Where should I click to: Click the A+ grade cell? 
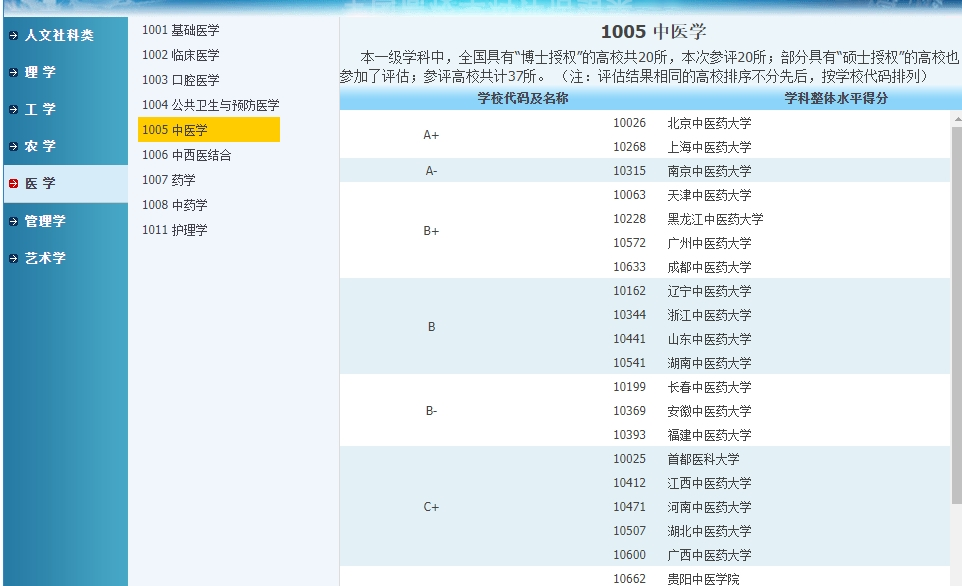coord(431,135)
